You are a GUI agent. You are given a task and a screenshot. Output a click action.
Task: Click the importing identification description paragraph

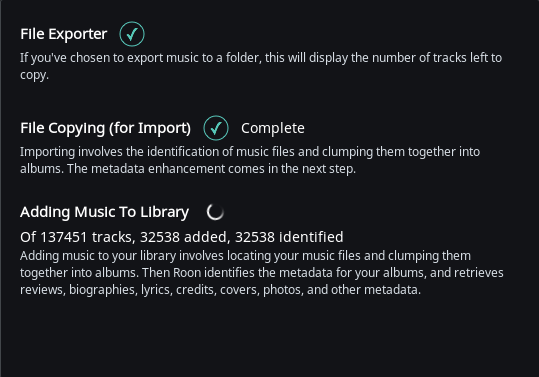(250, 160)
